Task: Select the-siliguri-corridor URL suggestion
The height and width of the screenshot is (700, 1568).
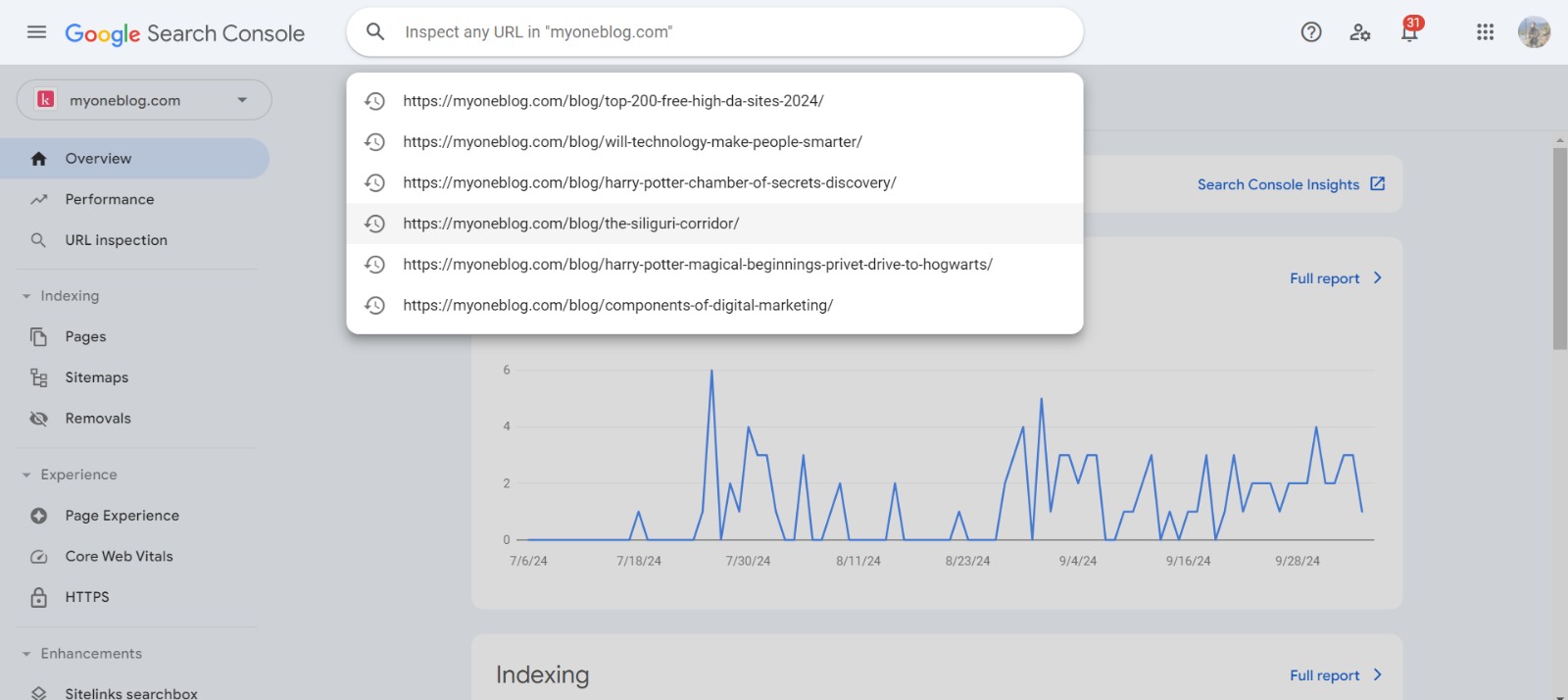Action: pyautogui.click(x=570, y=224)
